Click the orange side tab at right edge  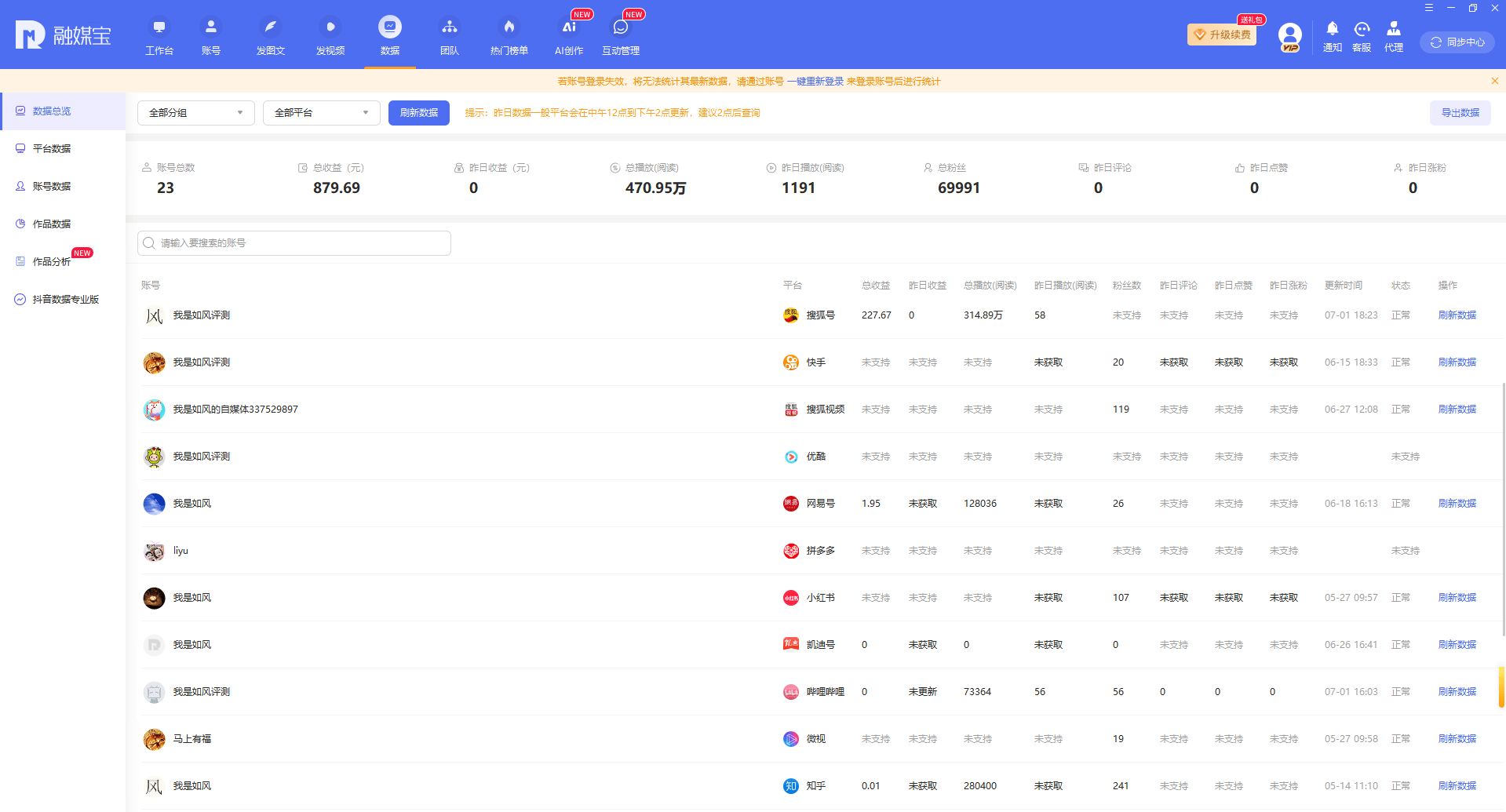pyautogui.click(x=1502, y=687)
